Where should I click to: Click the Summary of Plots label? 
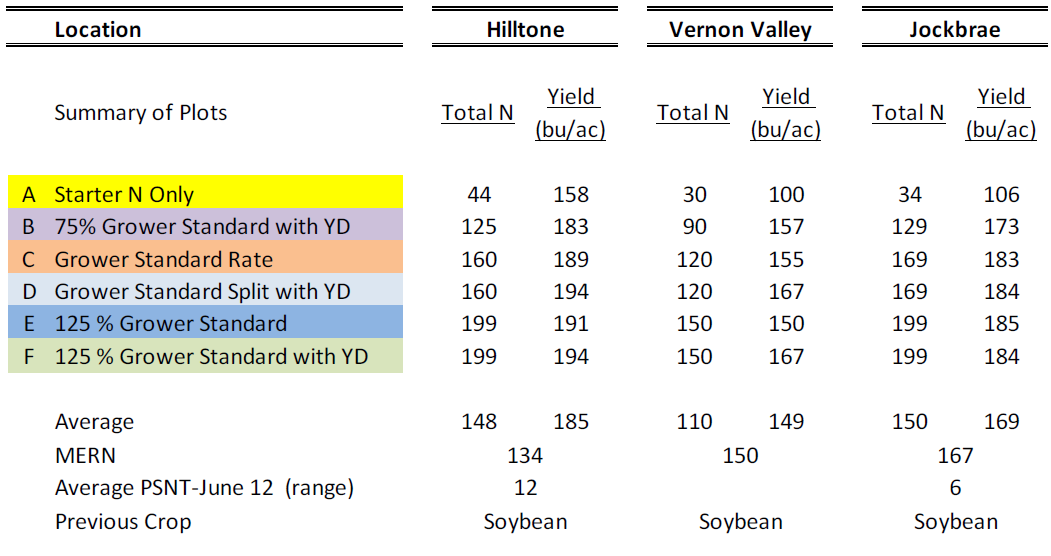[141, 113]
